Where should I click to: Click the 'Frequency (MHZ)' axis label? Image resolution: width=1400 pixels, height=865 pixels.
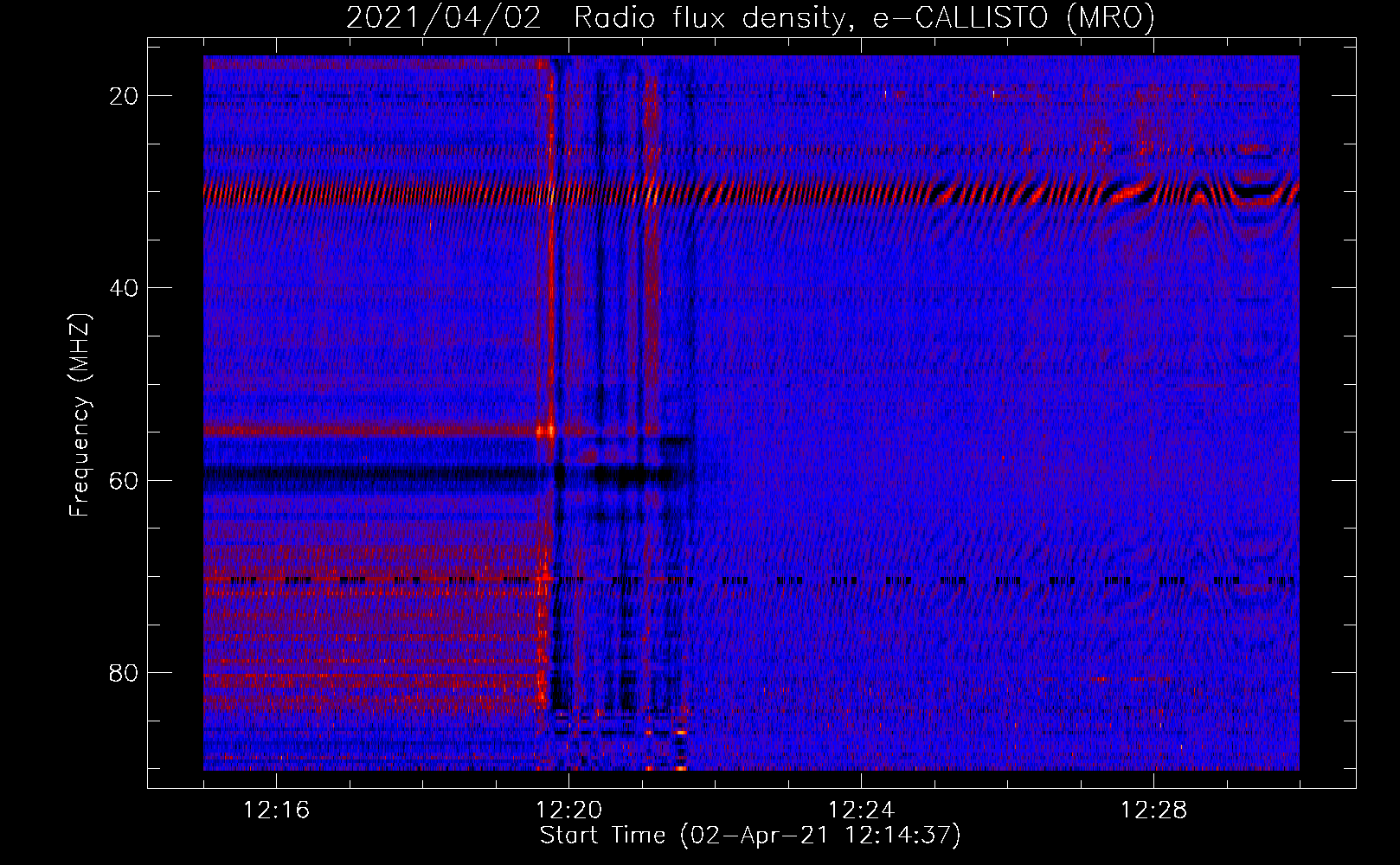coord(80,415)
